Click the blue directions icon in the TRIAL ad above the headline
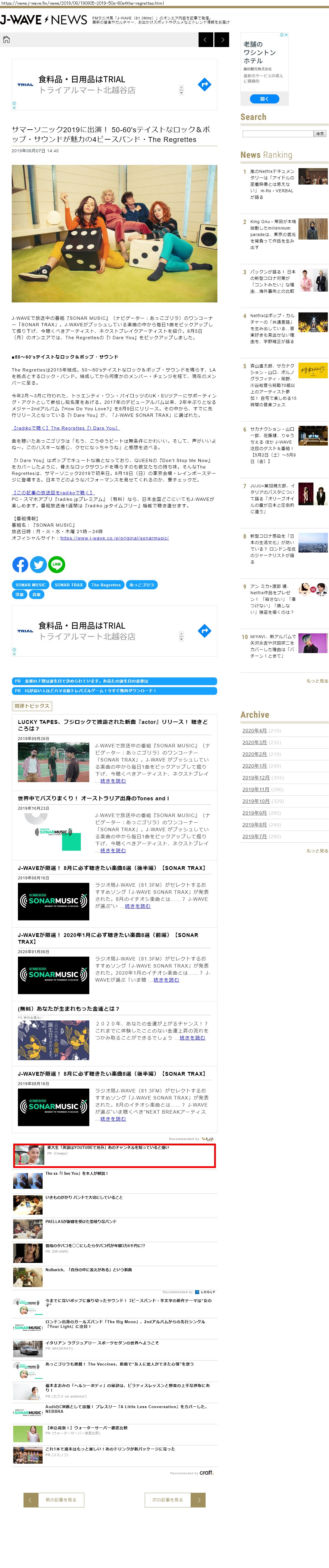 point(205,85)
